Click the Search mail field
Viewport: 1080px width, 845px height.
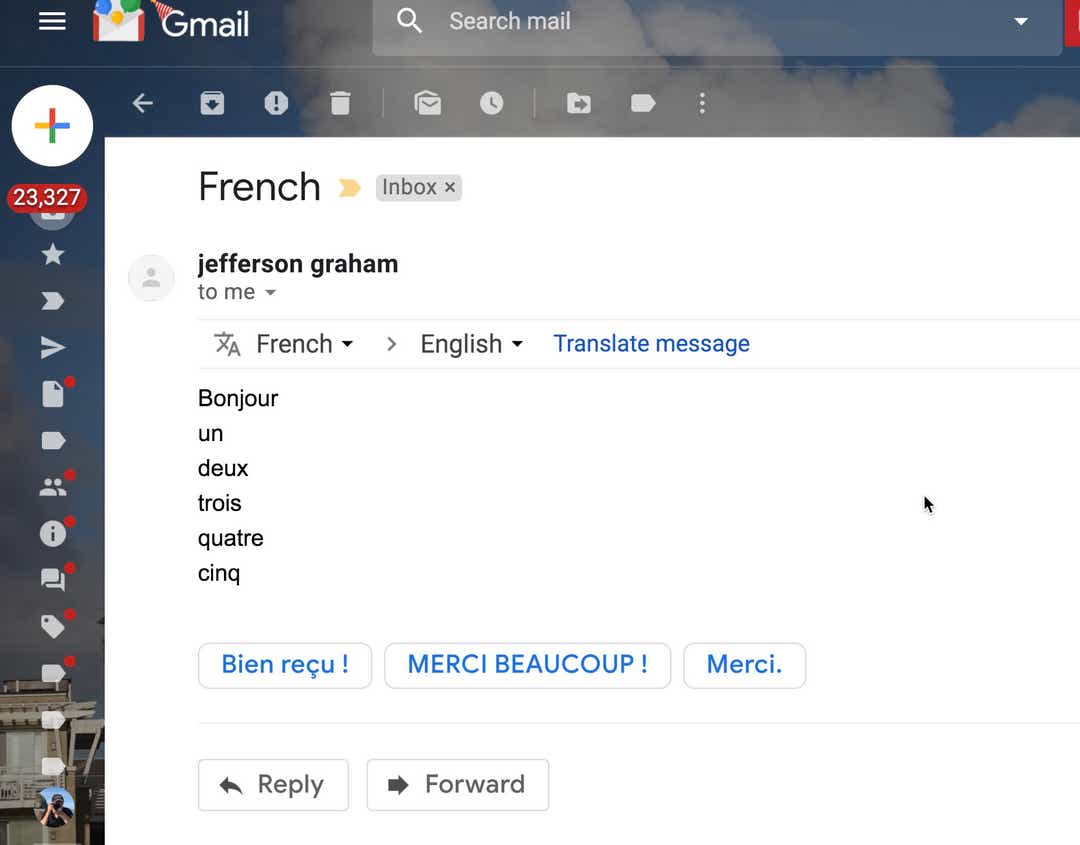[716, 23]
